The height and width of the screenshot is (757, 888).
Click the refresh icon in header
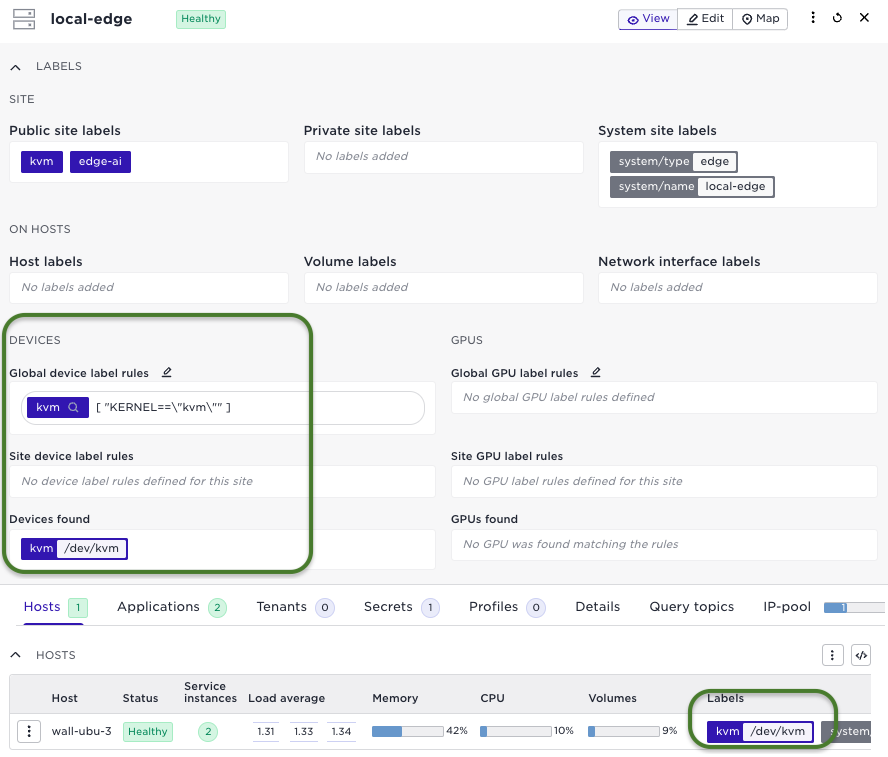point(837,18)
